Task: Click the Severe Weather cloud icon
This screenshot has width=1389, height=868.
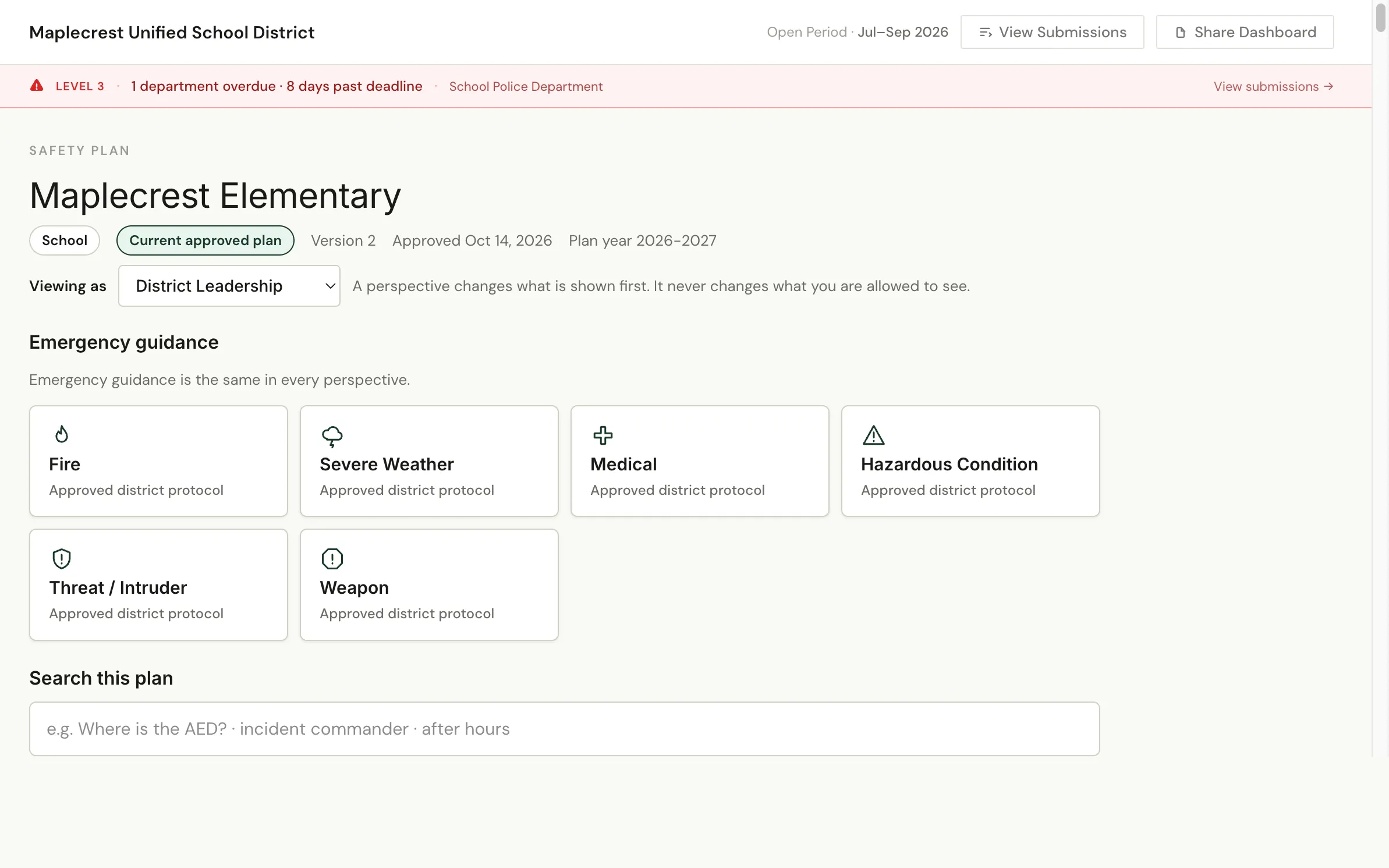Action: [332, 436]
